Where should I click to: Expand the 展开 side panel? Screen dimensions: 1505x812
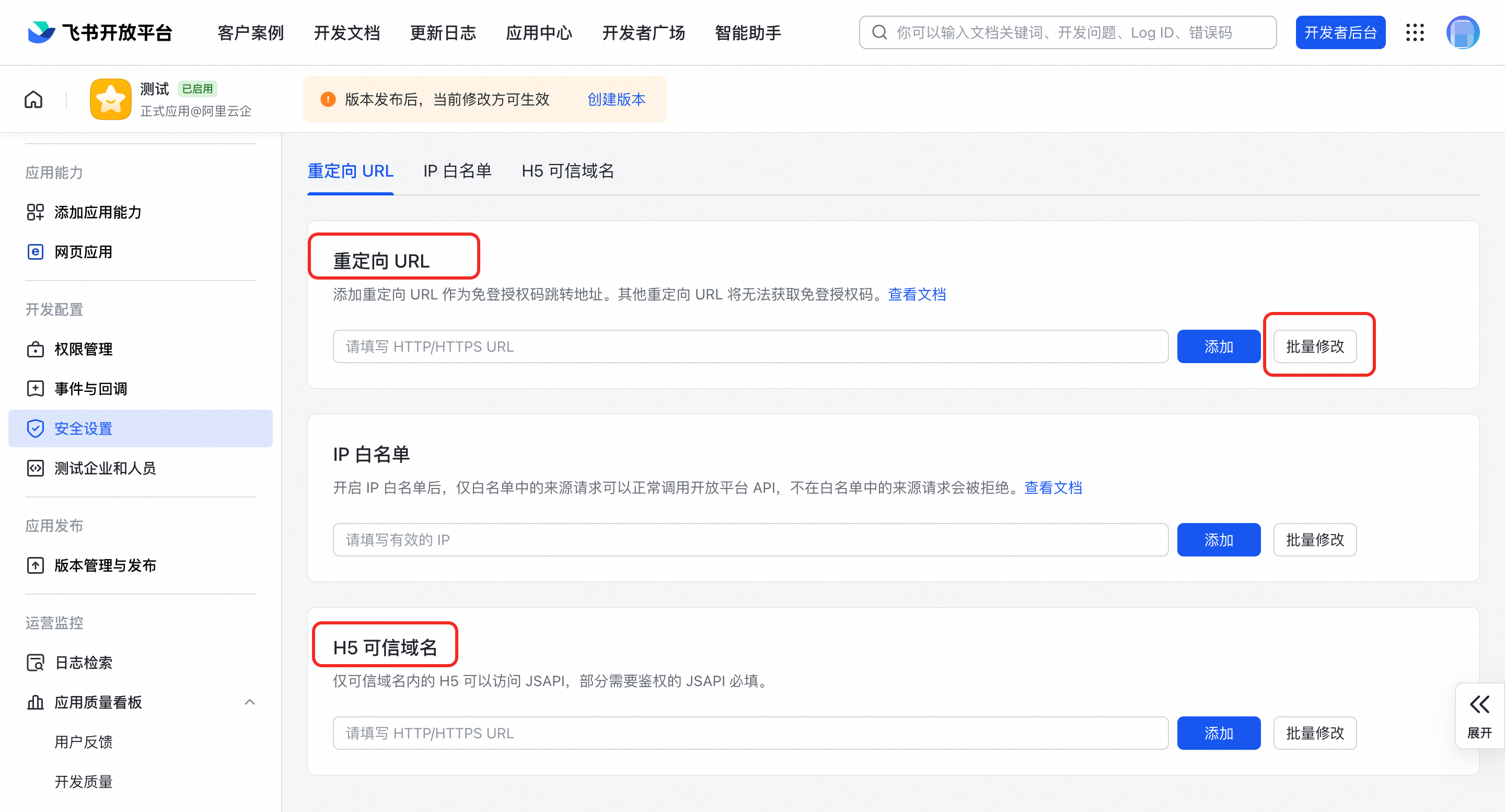point(1479,715)
